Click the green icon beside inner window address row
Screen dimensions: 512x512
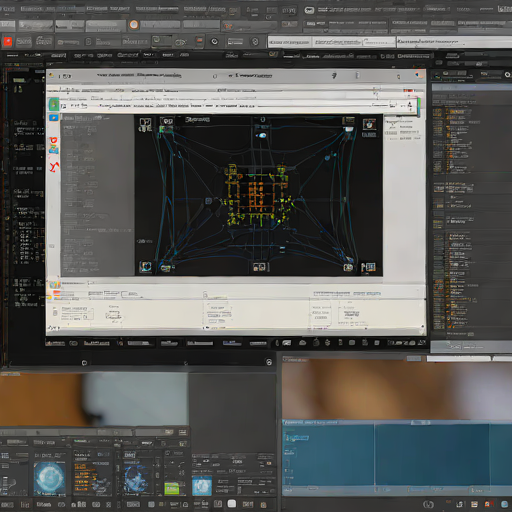tap(54, 105)
